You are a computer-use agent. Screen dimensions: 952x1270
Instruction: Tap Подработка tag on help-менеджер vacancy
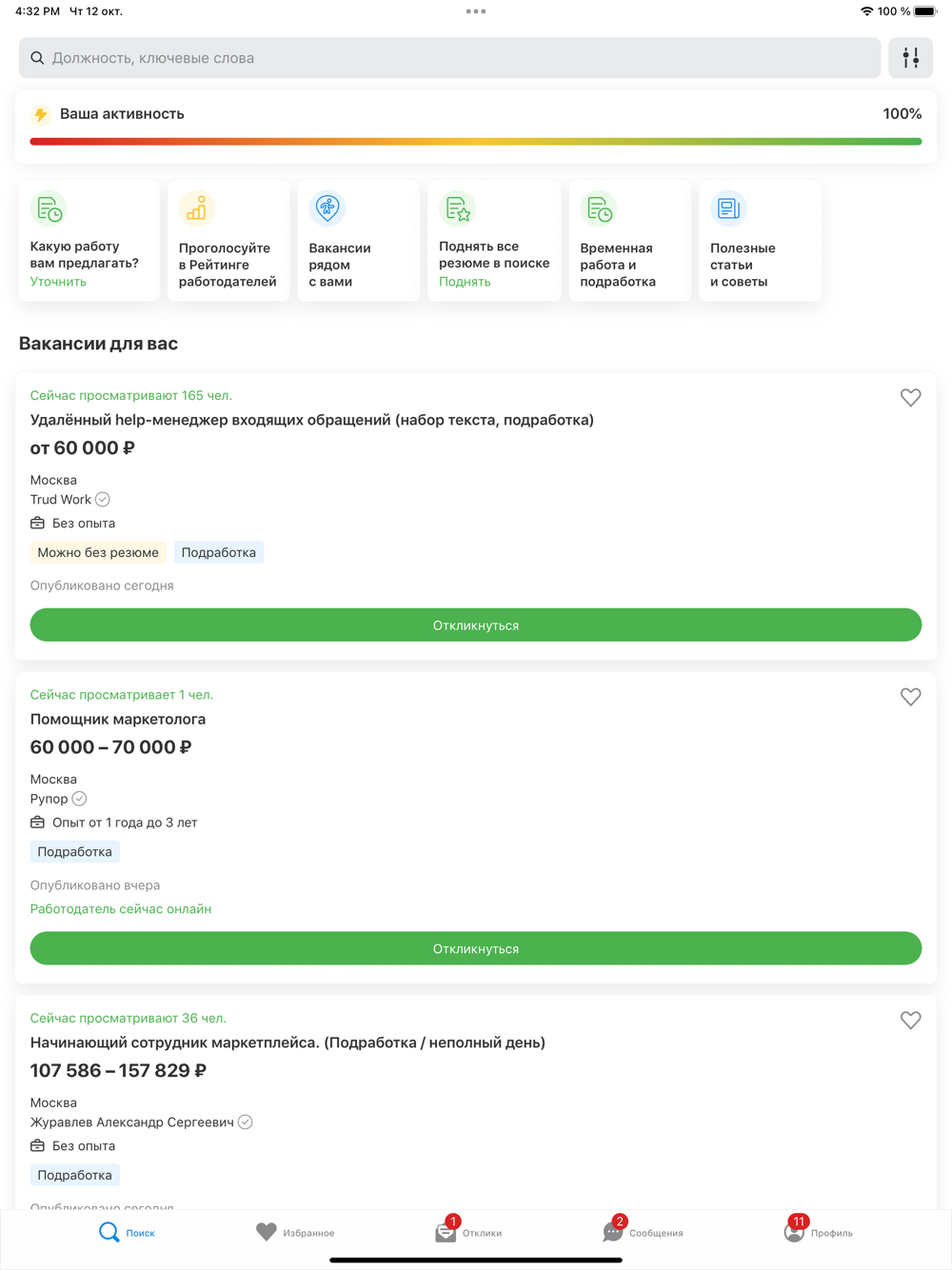tap(219, 552)
